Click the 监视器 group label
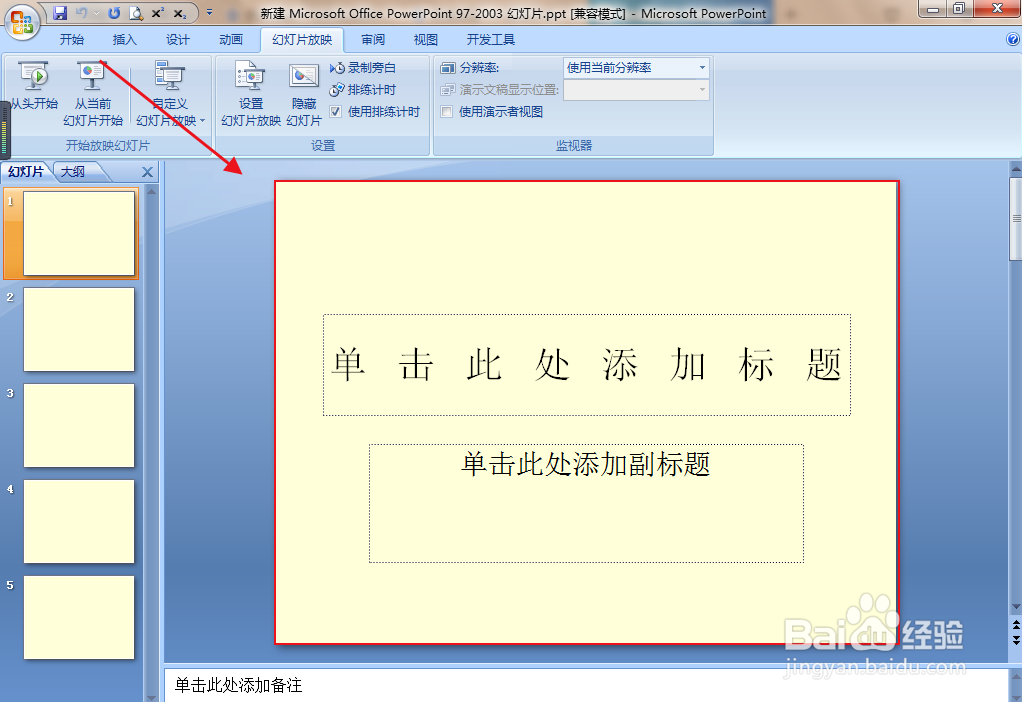The width and height of the screenshot is (1022, 702). pos(574,145)
